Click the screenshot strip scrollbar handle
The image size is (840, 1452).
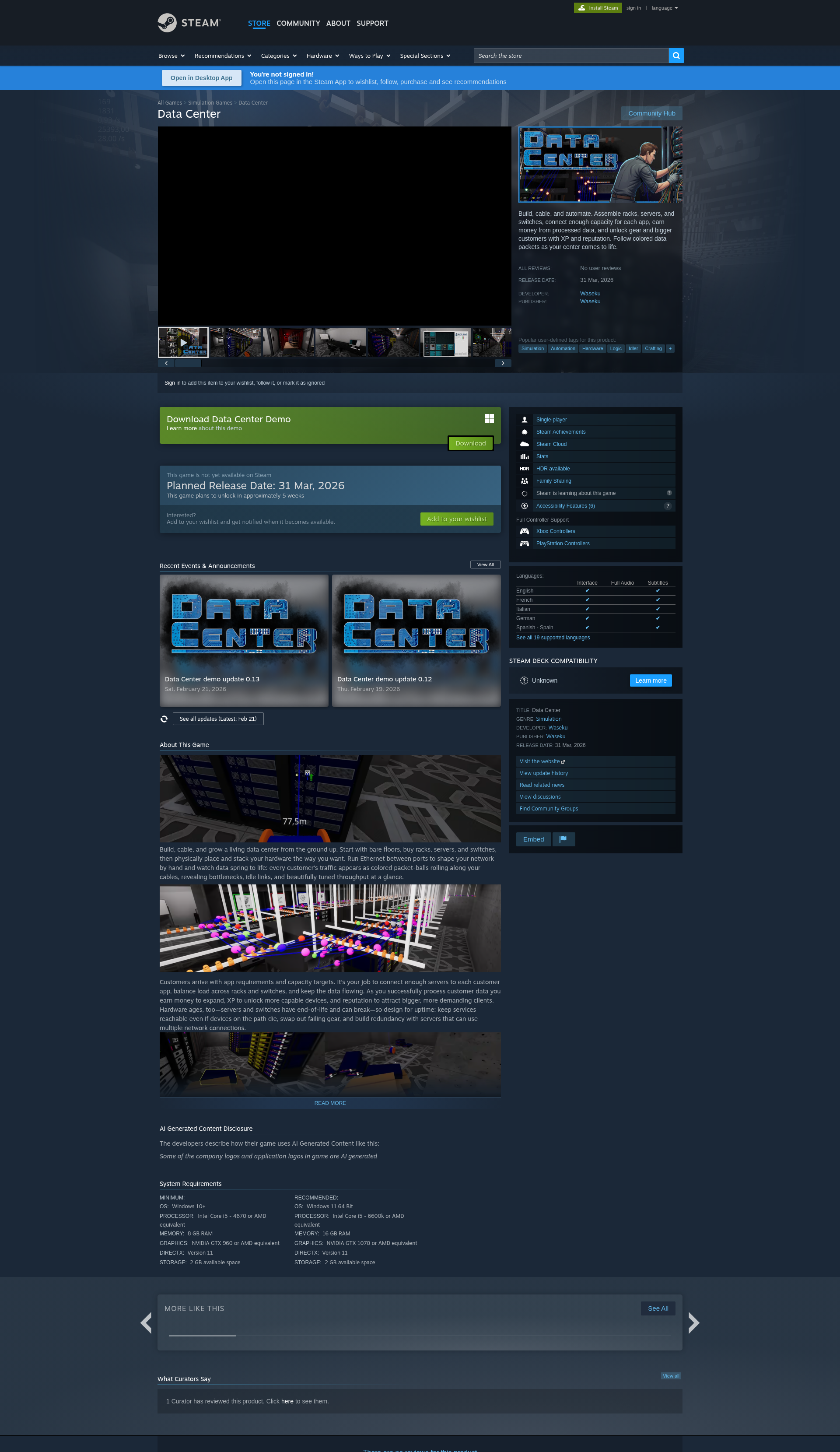[x=187, y=364]
